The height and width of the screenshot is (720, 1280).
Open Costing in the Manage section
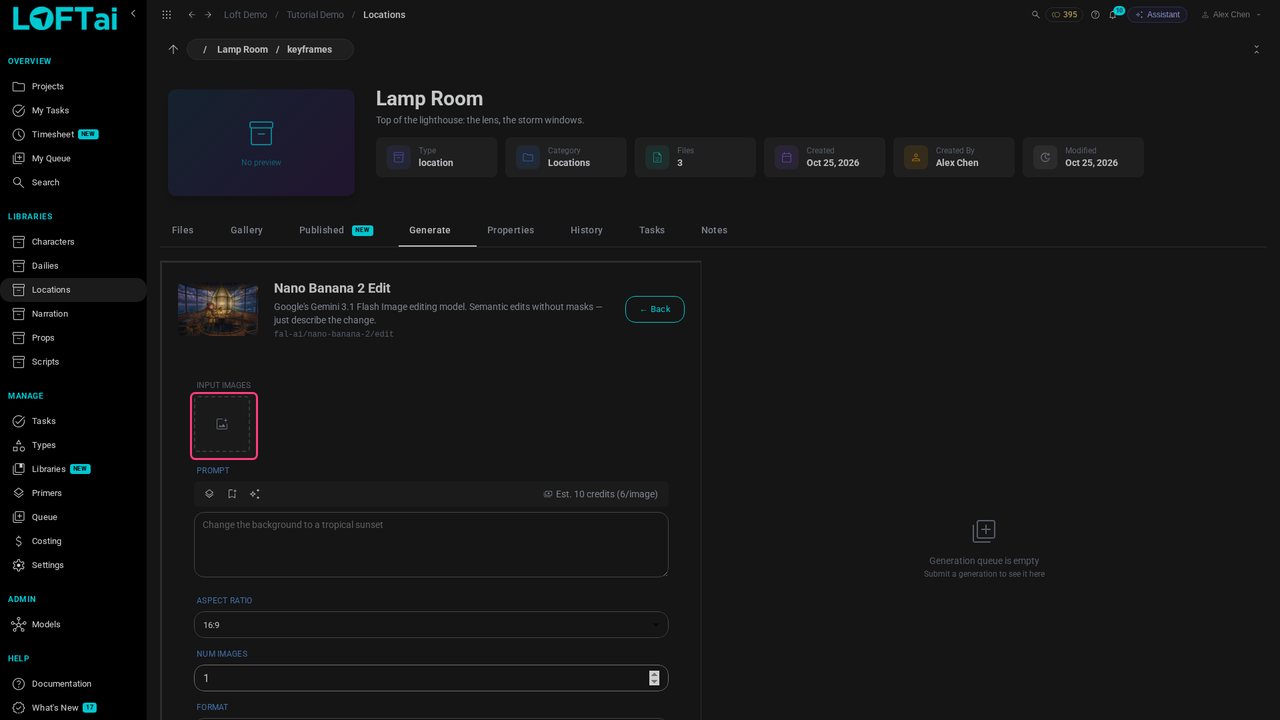(73, 541)
